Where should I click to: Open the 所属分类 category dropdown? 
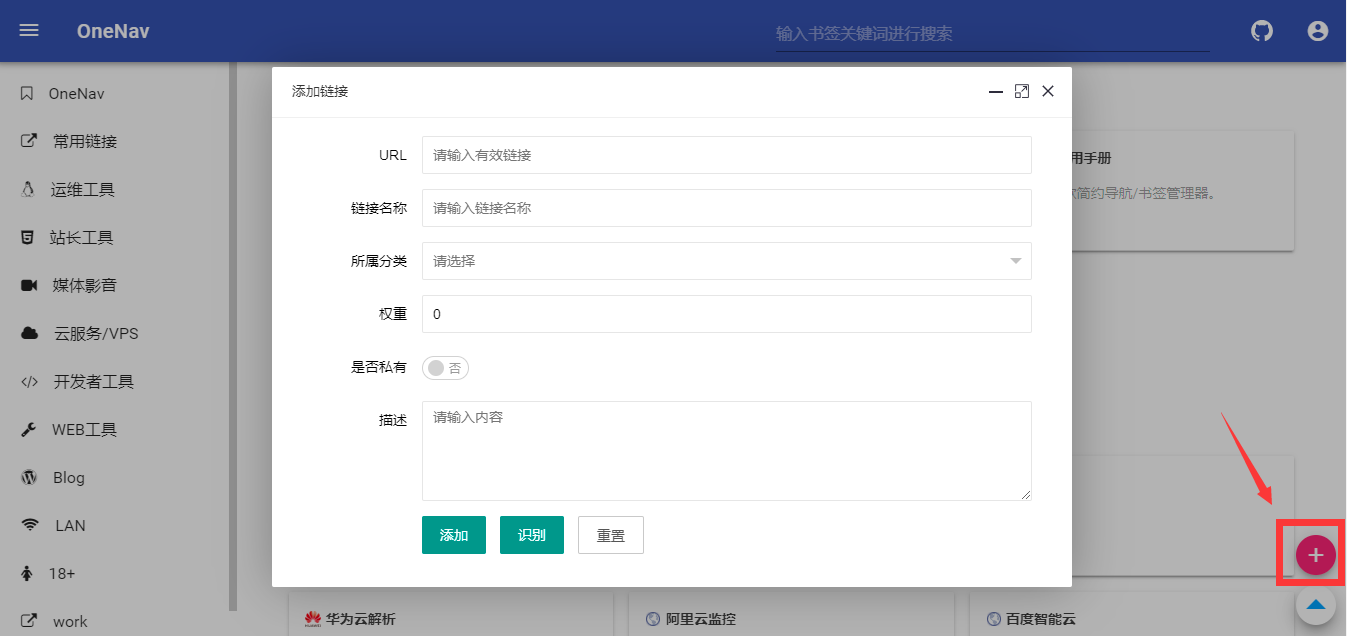point(727,261)
